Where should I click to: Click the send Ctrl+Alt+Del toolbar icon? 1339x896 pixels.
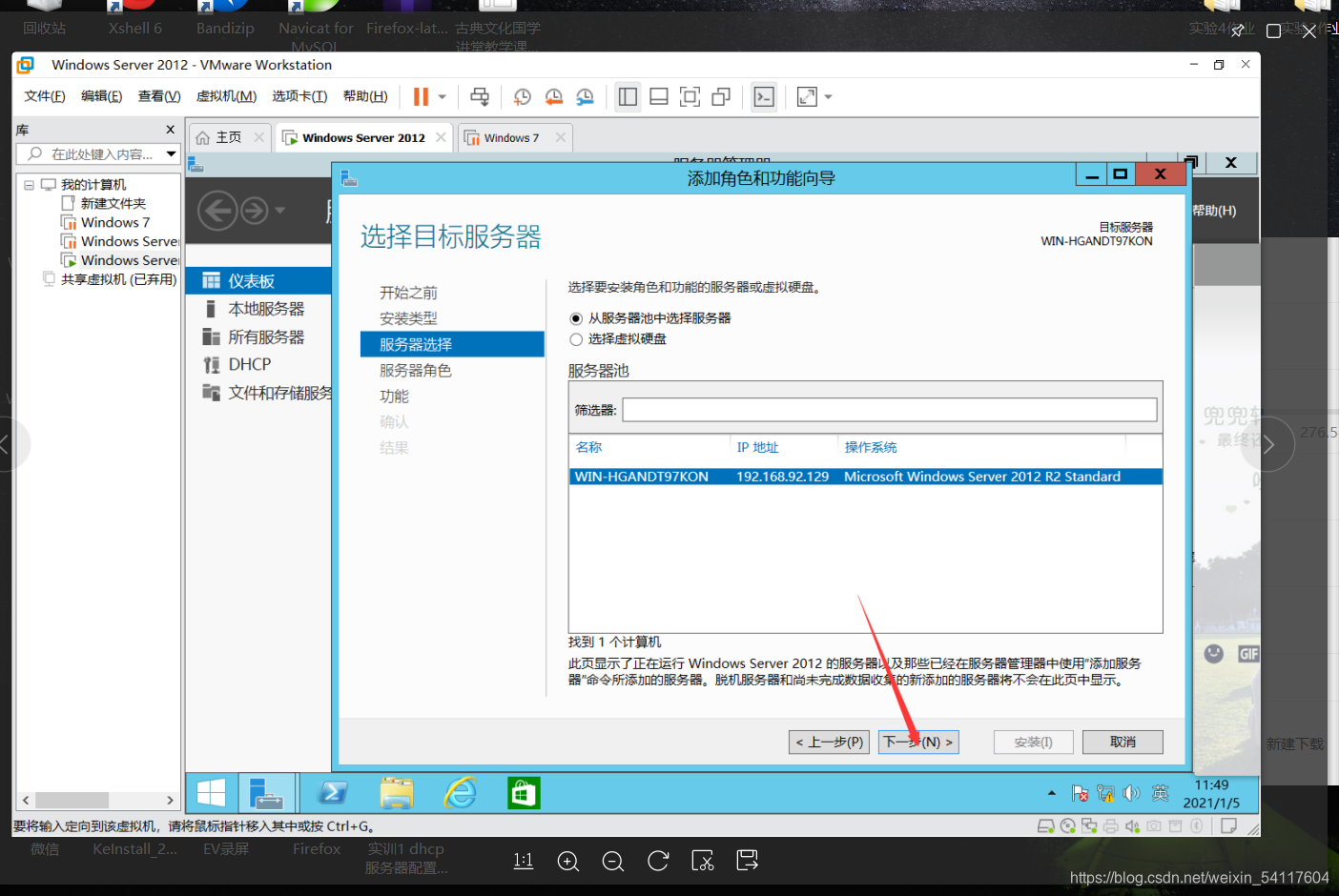tap(480, 96)
